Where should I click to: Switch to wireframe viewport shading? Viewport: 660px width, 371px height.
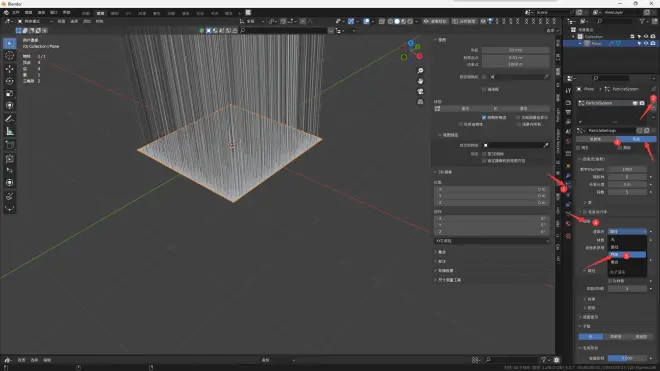coord(390,21)
